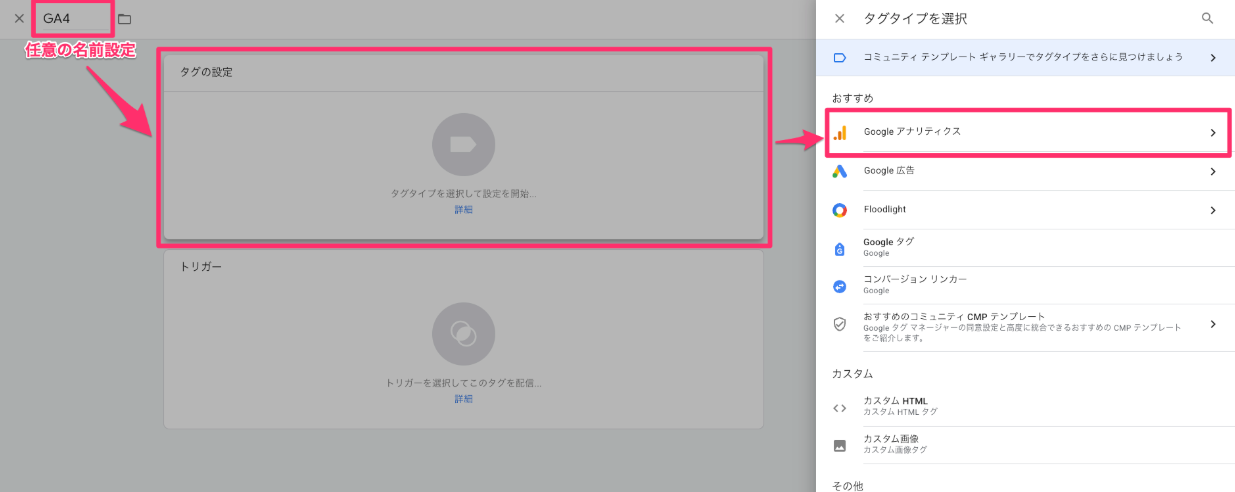The image size is (1235, 492).
Task: Click the おすすめ section label
Action: 853,98
